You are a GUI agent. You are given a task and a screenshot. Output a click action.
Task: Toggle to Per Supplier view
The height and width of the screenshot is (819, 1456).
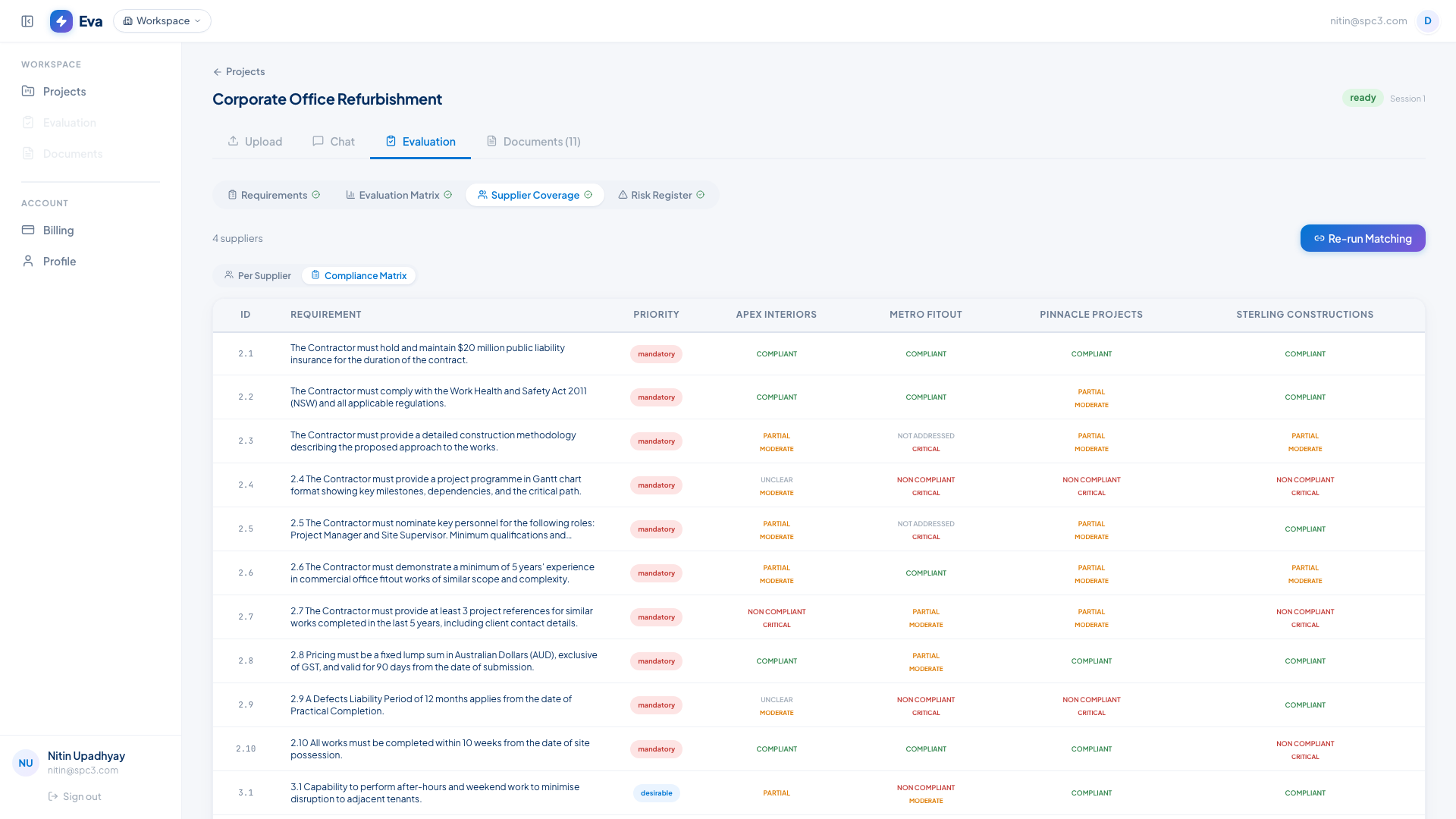coord(258,276)
